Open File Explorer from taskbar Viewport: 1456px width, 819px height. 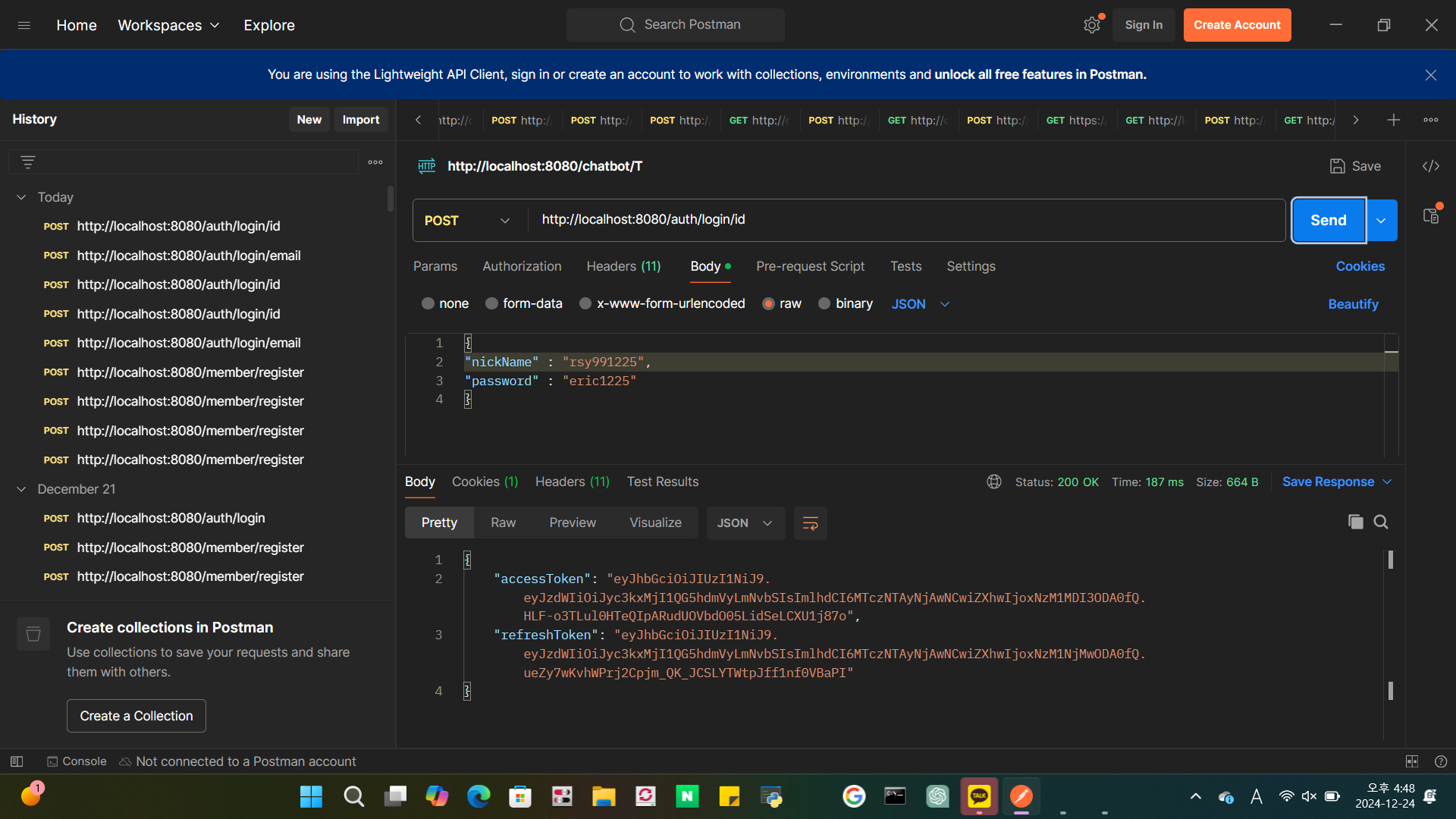(604, 796)
